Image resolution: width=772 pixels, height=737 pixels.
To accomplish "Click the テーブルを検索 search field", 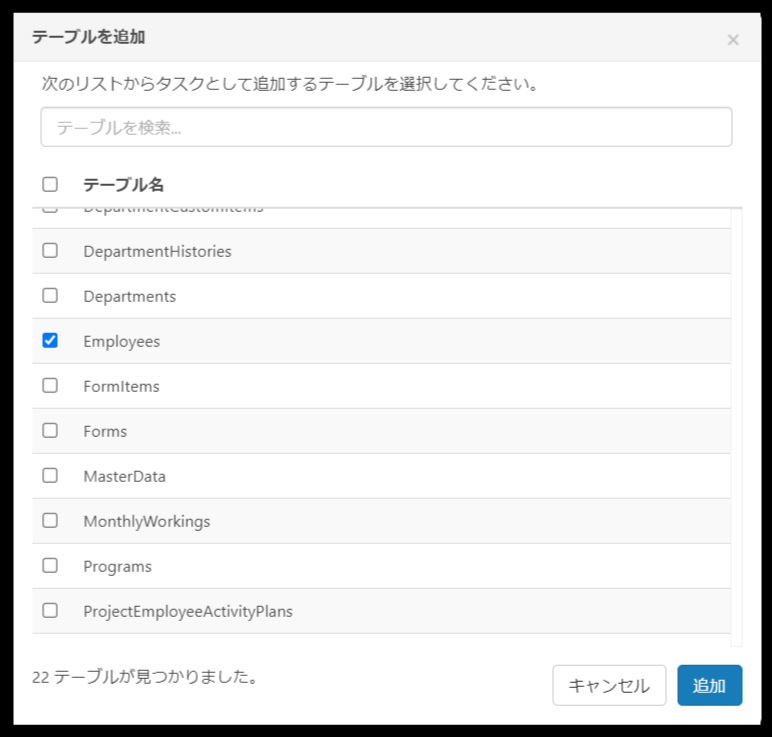I will click(x=386, y=128).
